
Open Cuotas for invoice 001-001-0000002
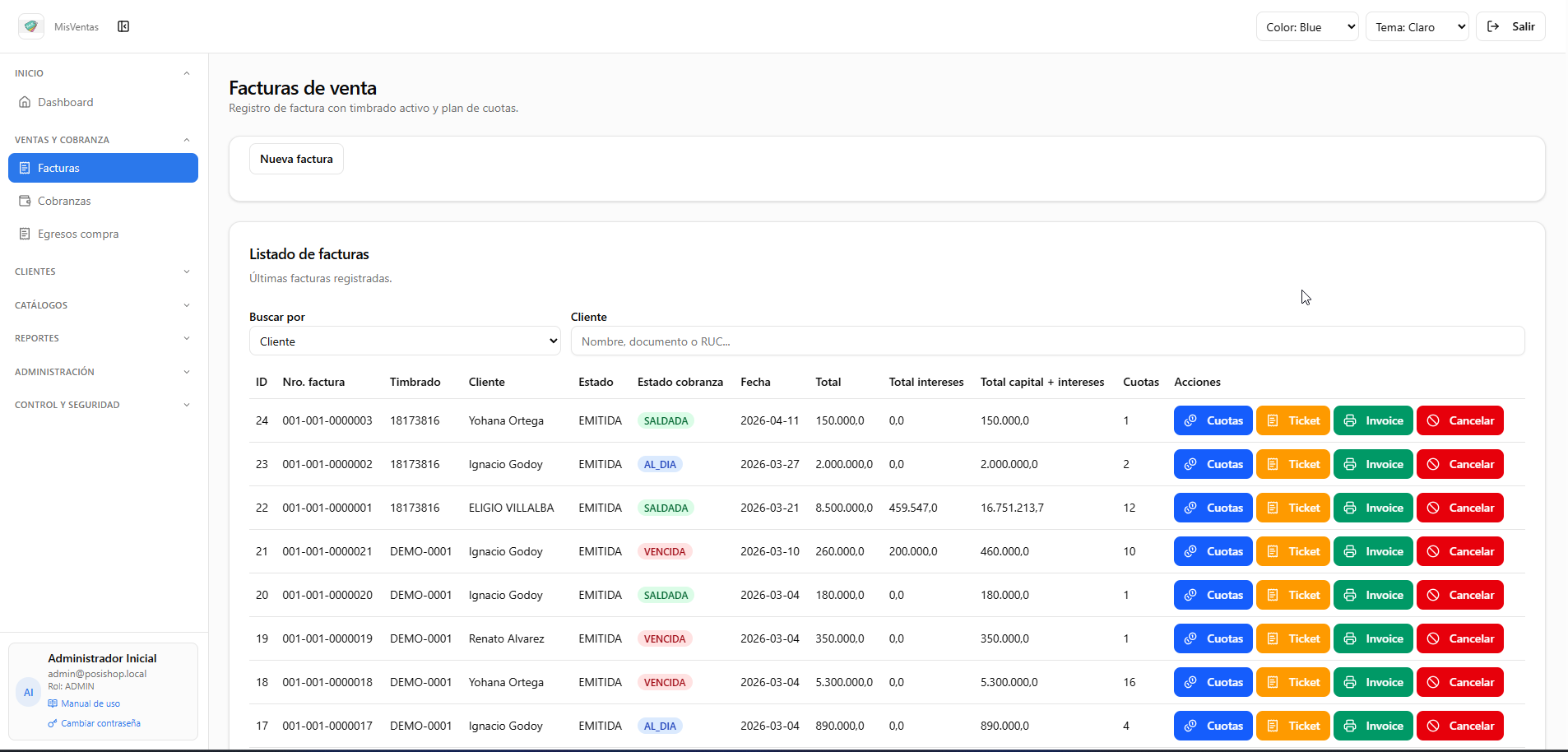pyautogui.click(x=1213, y=464)
